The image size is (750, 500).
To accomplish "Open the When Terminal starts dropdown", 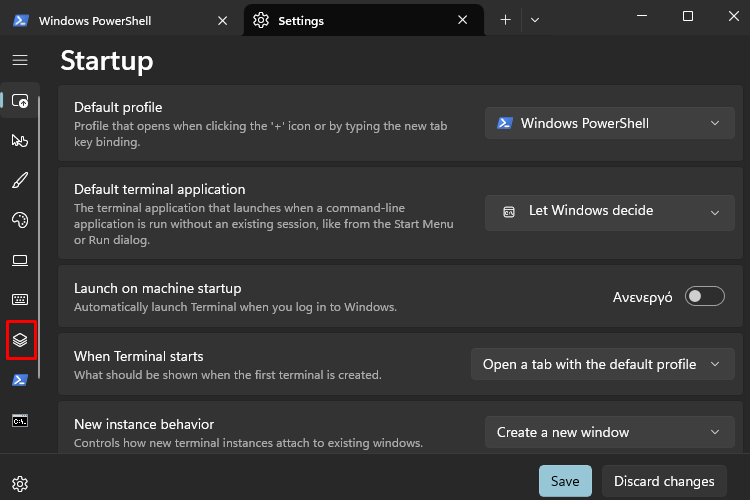I will [603, 364].
